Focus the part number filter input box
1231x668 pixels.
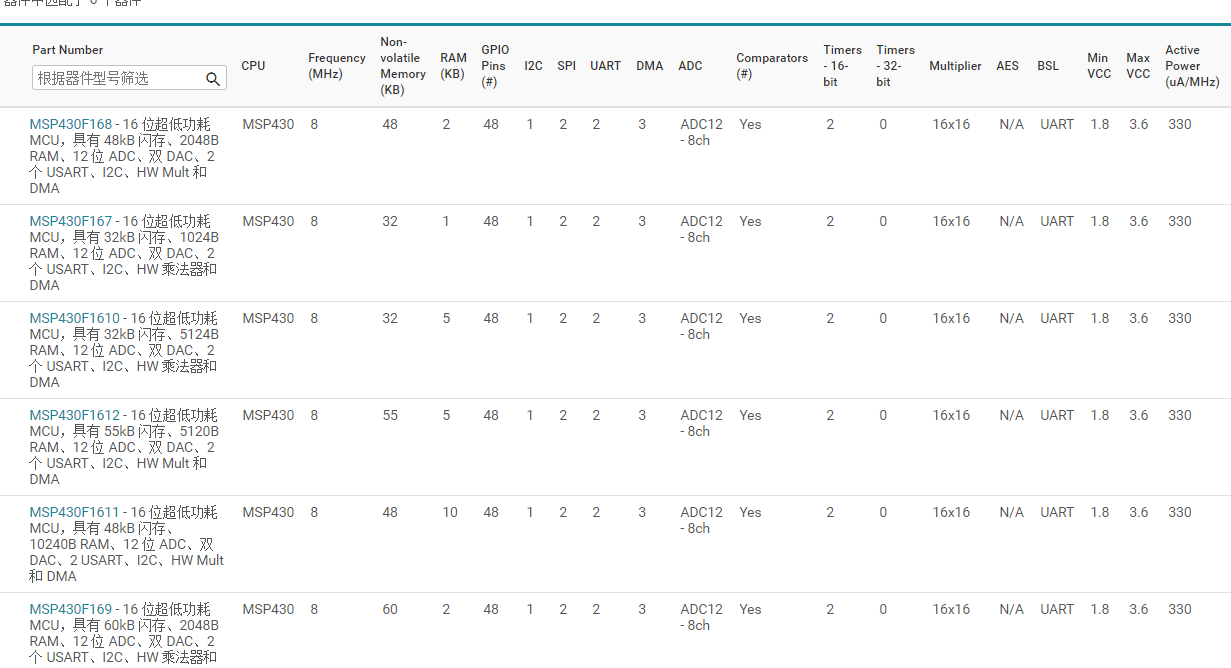click(117, 78)
